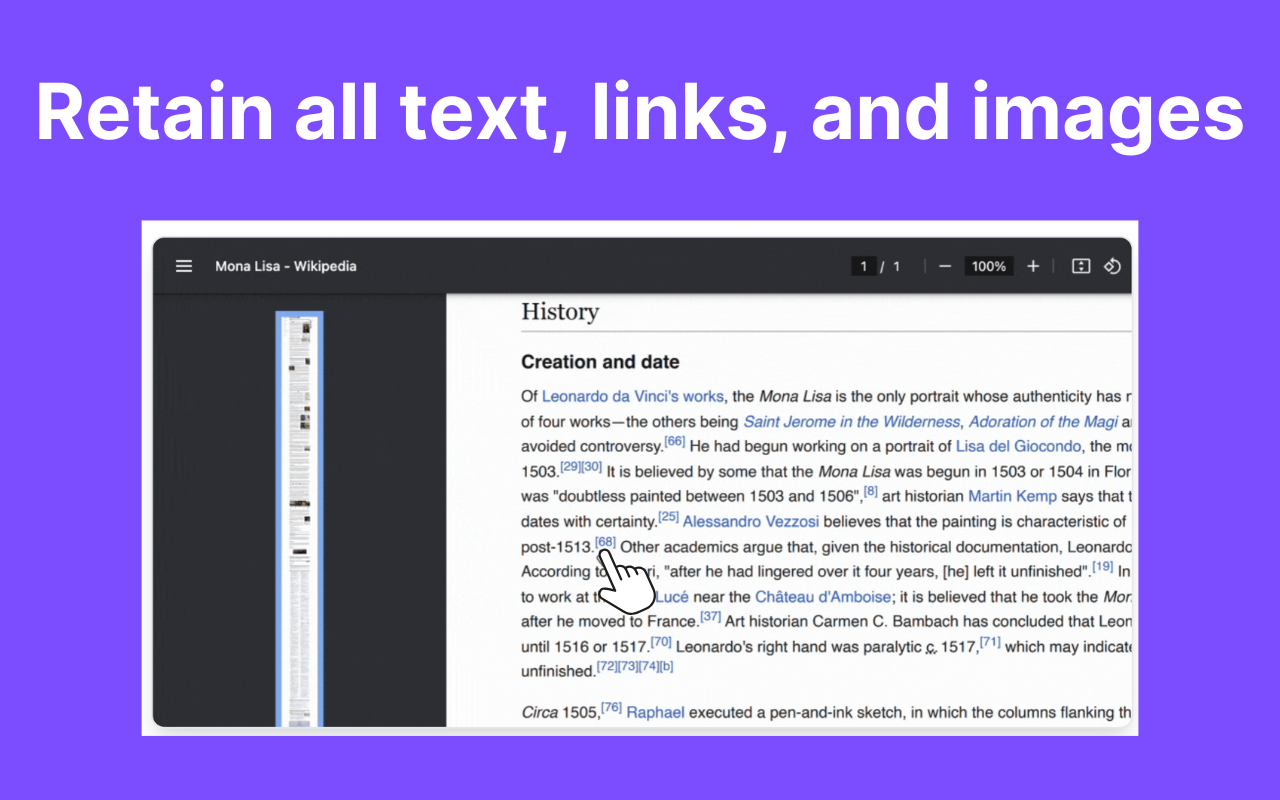Jump to footnote reference [25]

pyautogui.click(x=668, y=516)
